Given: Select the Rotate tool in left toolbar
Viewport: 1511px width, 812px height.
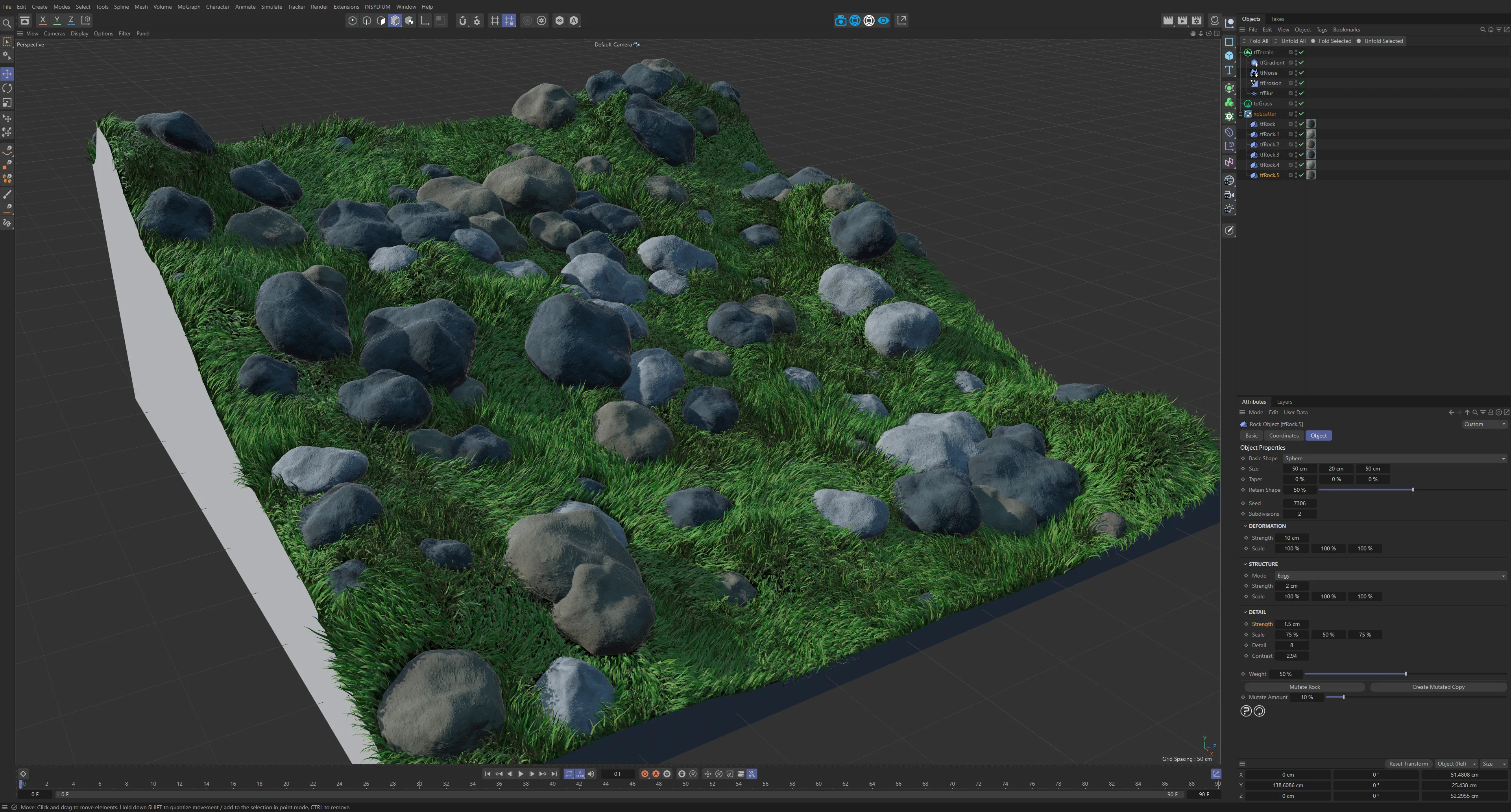Looking at the screenshot, I should [7, 89].
